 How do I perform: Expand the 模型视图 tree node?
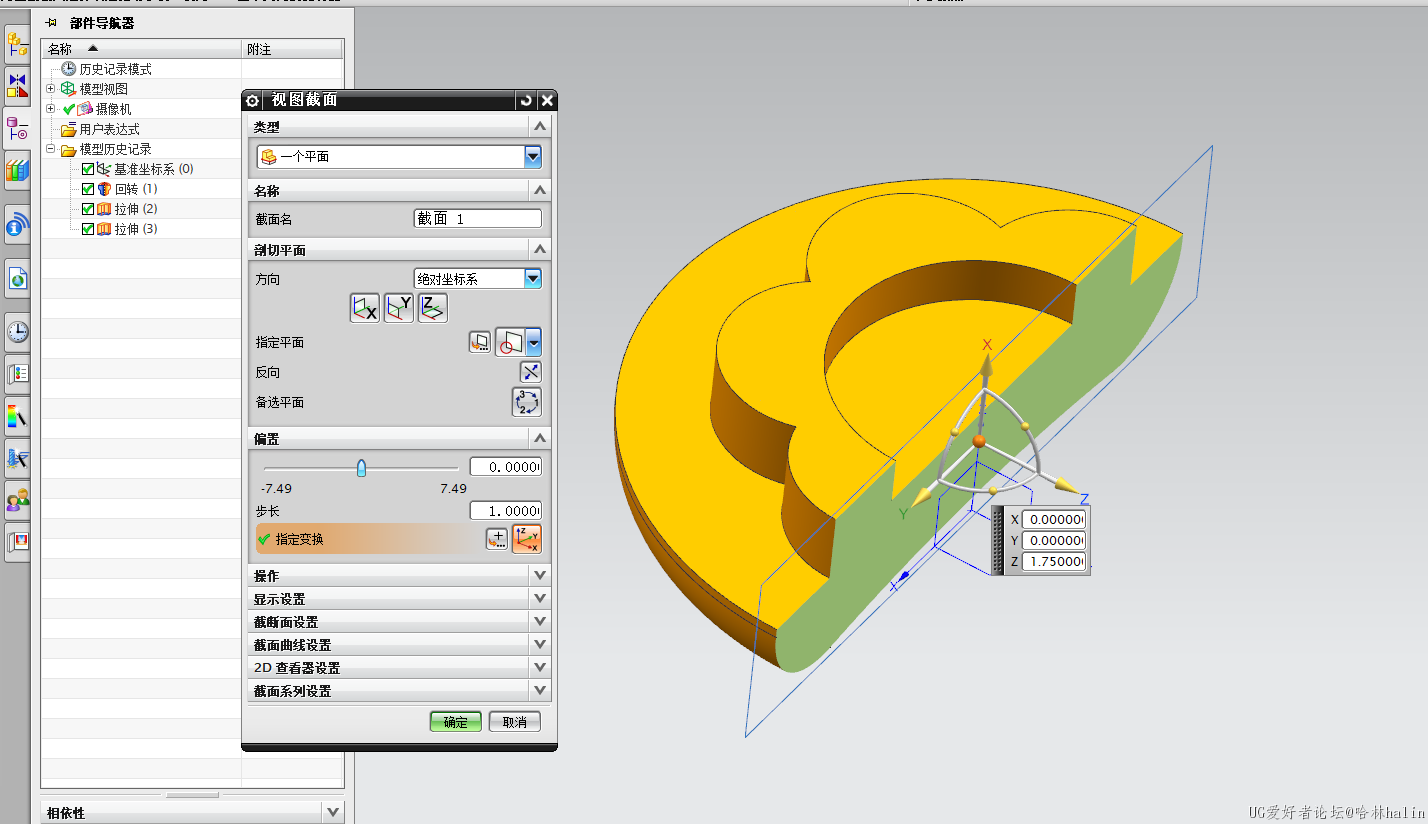tap(51, 89)
